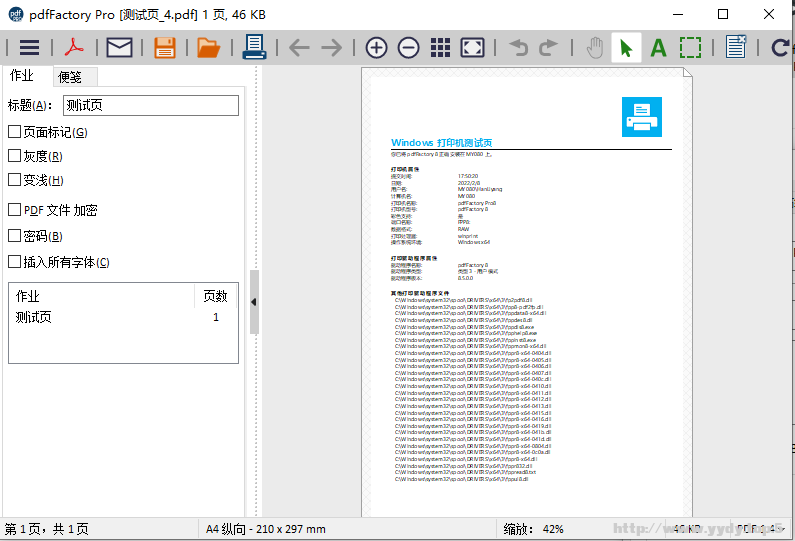The width and height of the screenshot is (795, 541).
Task: Toggle 密码 password checkbox
Action: point(15,236)
